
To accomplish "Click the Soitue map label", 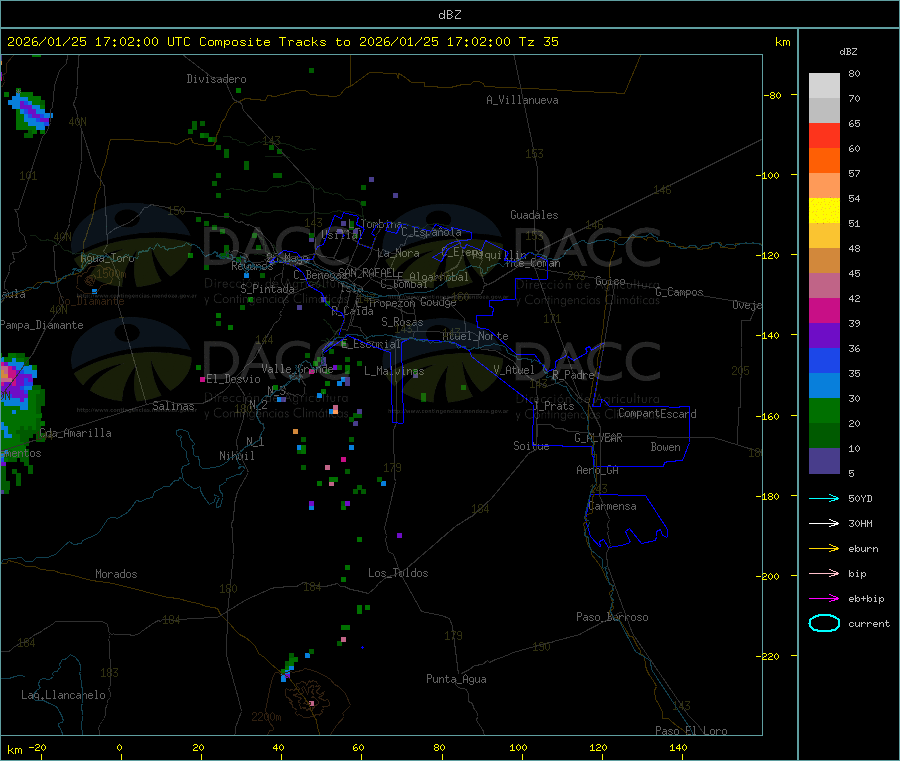I will pos(531,446).
